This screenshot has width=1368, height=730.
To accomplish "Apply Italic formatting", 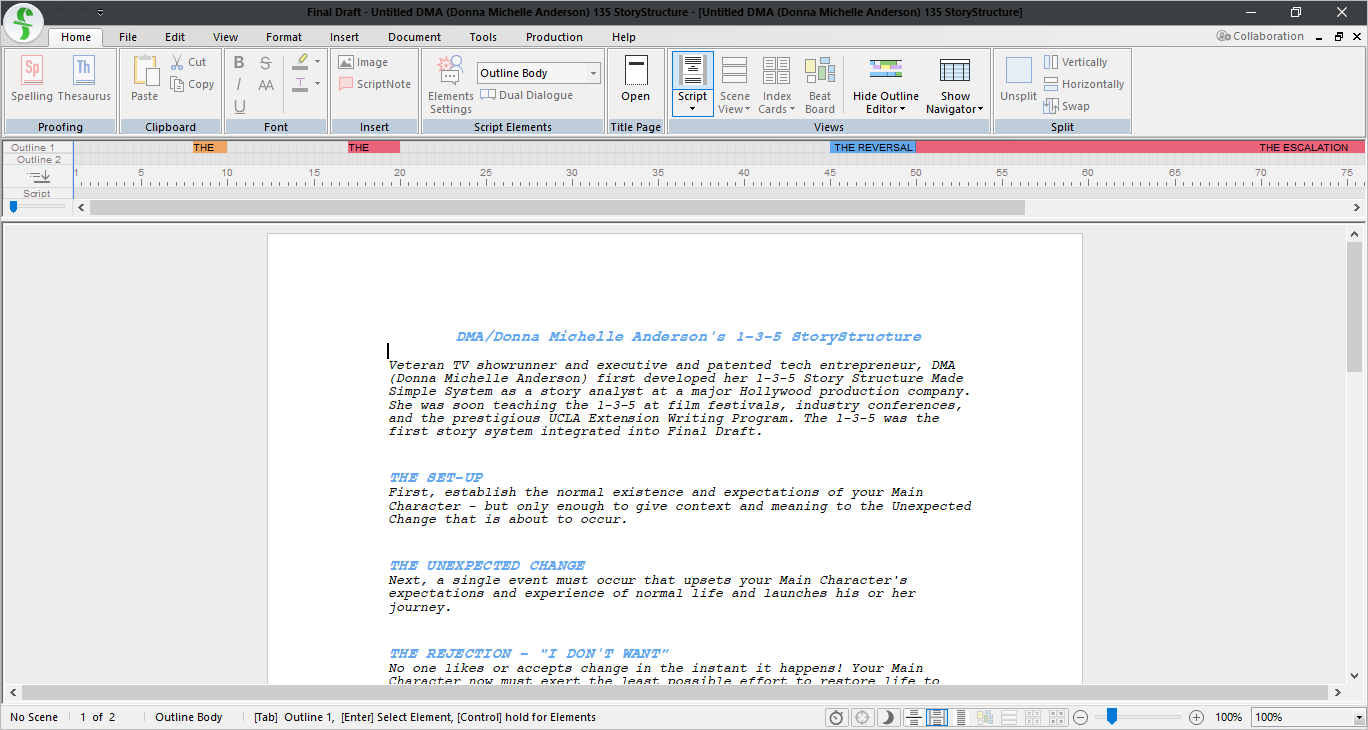I will pos(239,84).
